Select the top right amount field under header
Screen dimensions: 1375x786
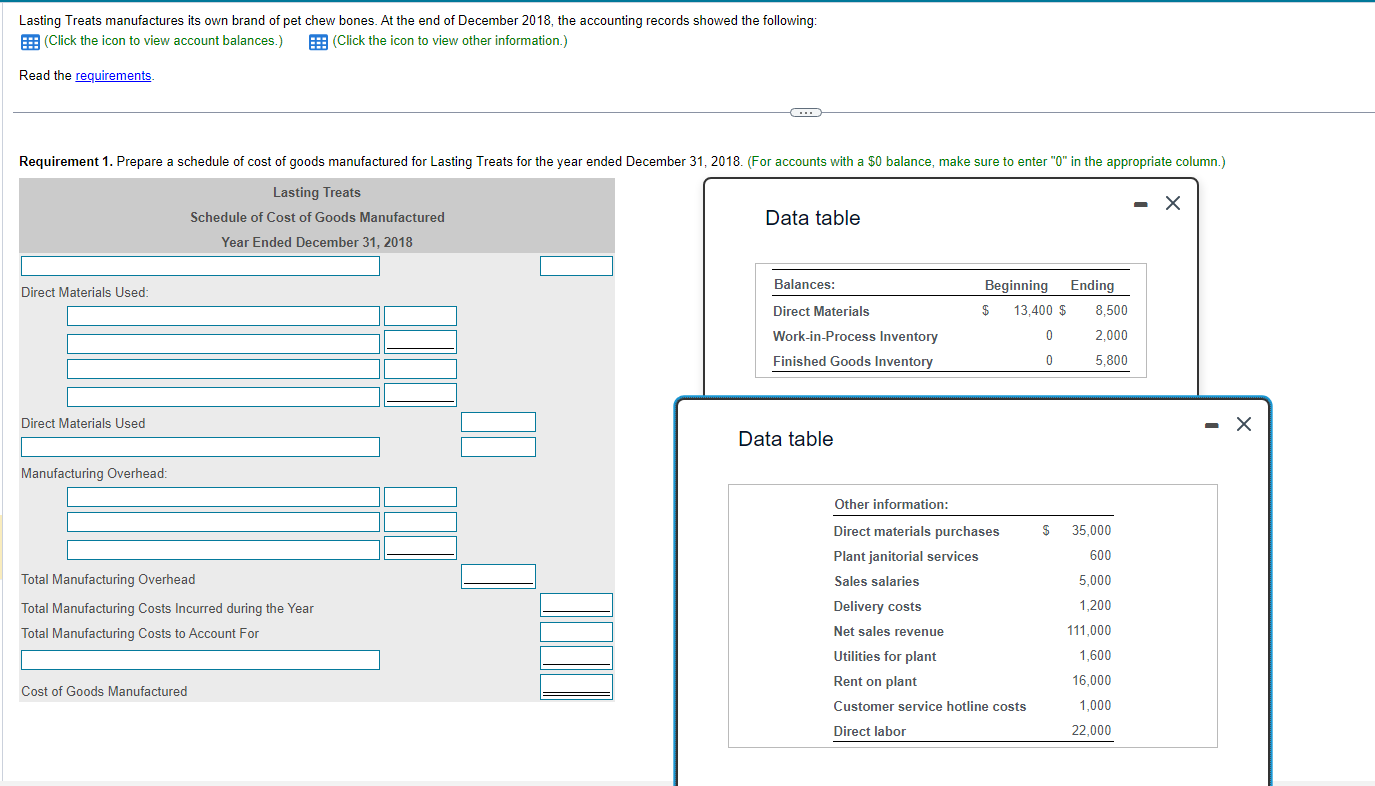tap(577, 266)
